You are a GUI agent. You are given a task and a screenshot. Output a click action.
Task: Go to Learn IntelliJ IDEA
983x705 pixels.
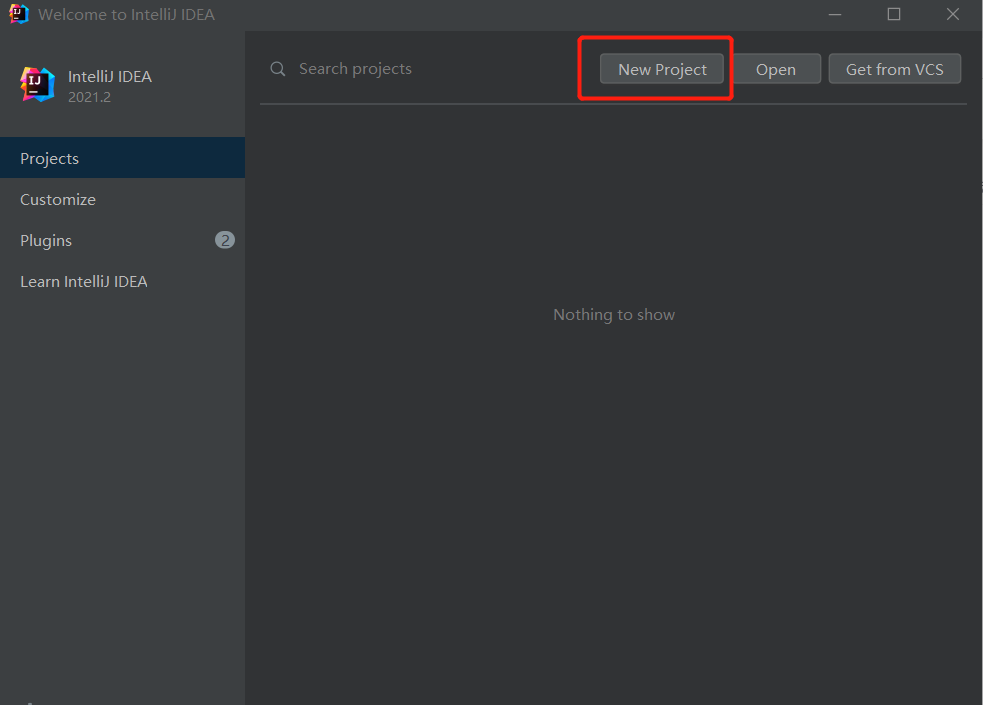point(84,282)
